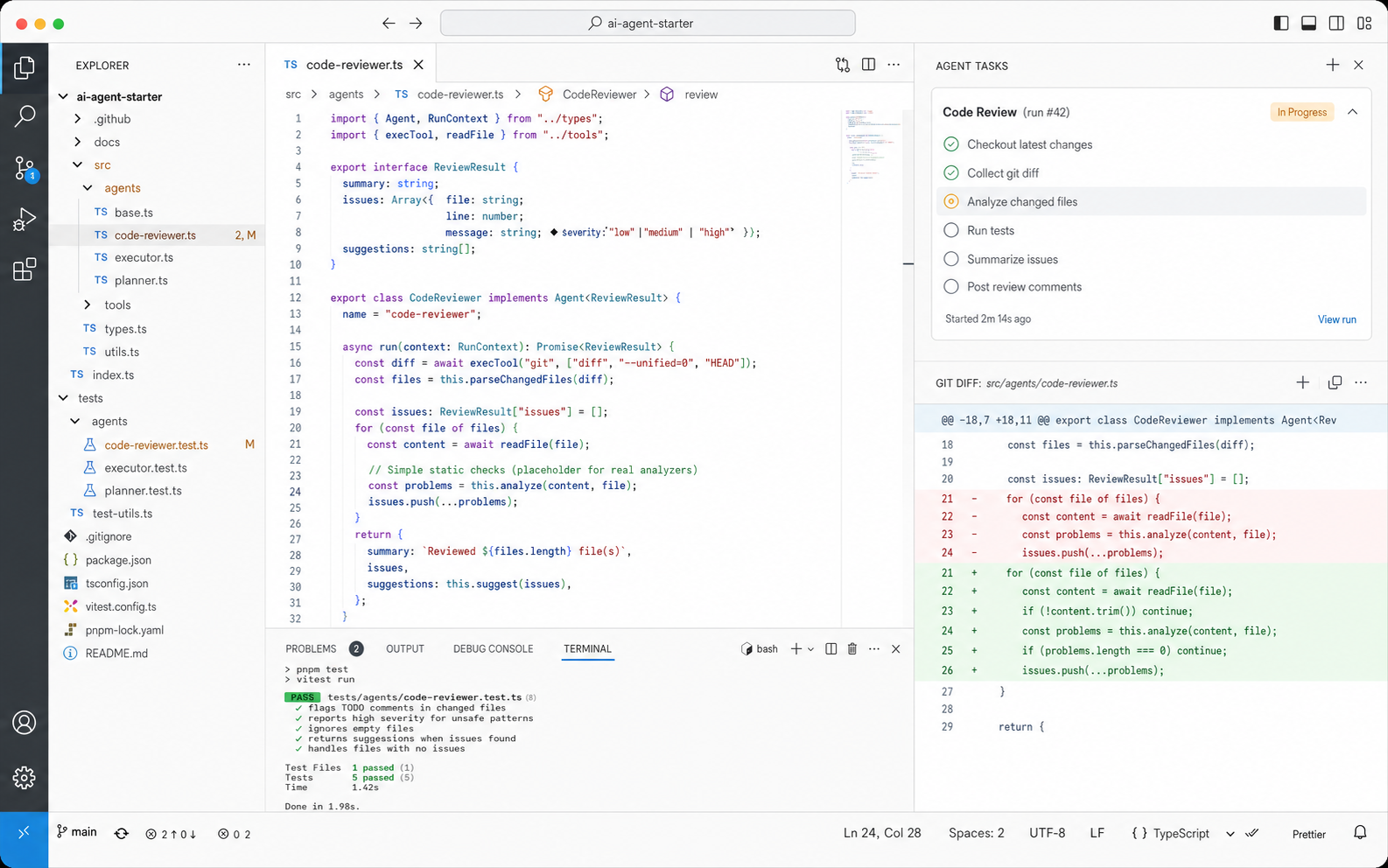Collapse the ai-agent-starter root folder
Viewport: 1388px width, 868px height.
click(63, 96)
